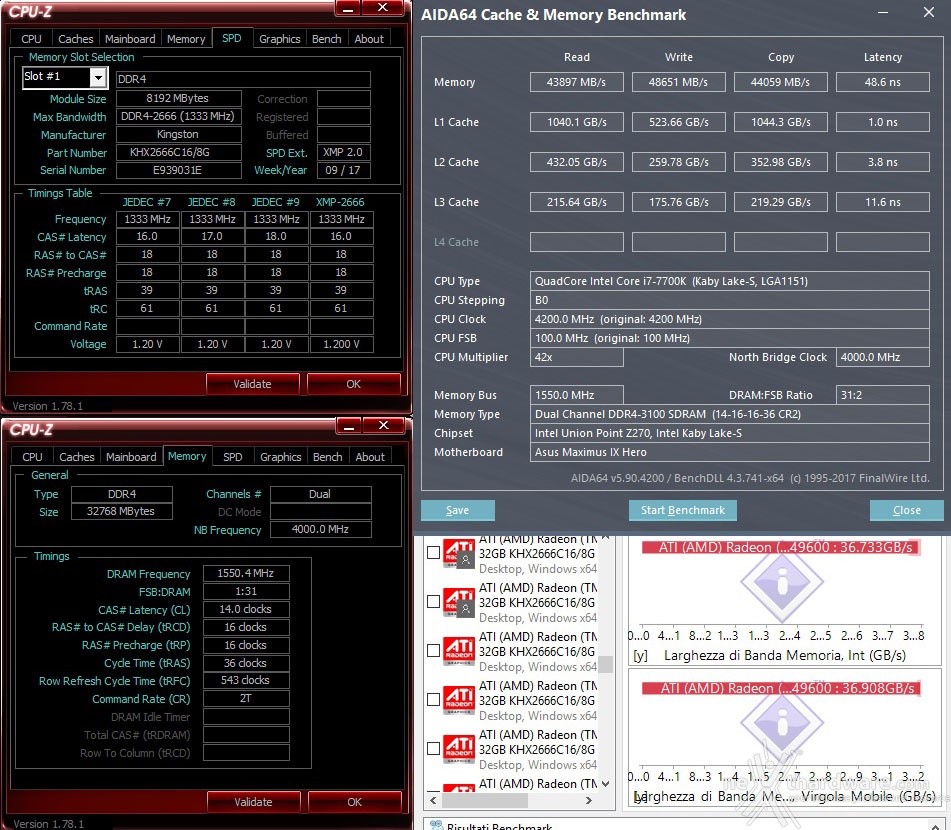The height and width of the screenshot is (830, 951).
Task: Select the Graphics tab in the CPU-Z SPD window
Action: tap(280, 39)
